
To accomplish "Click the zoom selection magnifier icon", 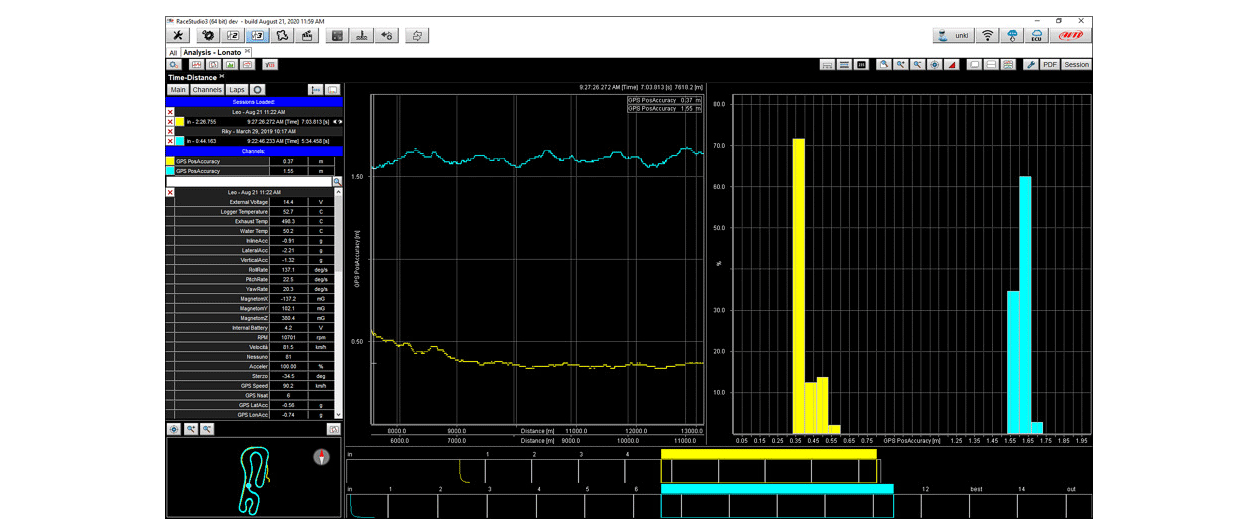I will [x=884, y=65].
